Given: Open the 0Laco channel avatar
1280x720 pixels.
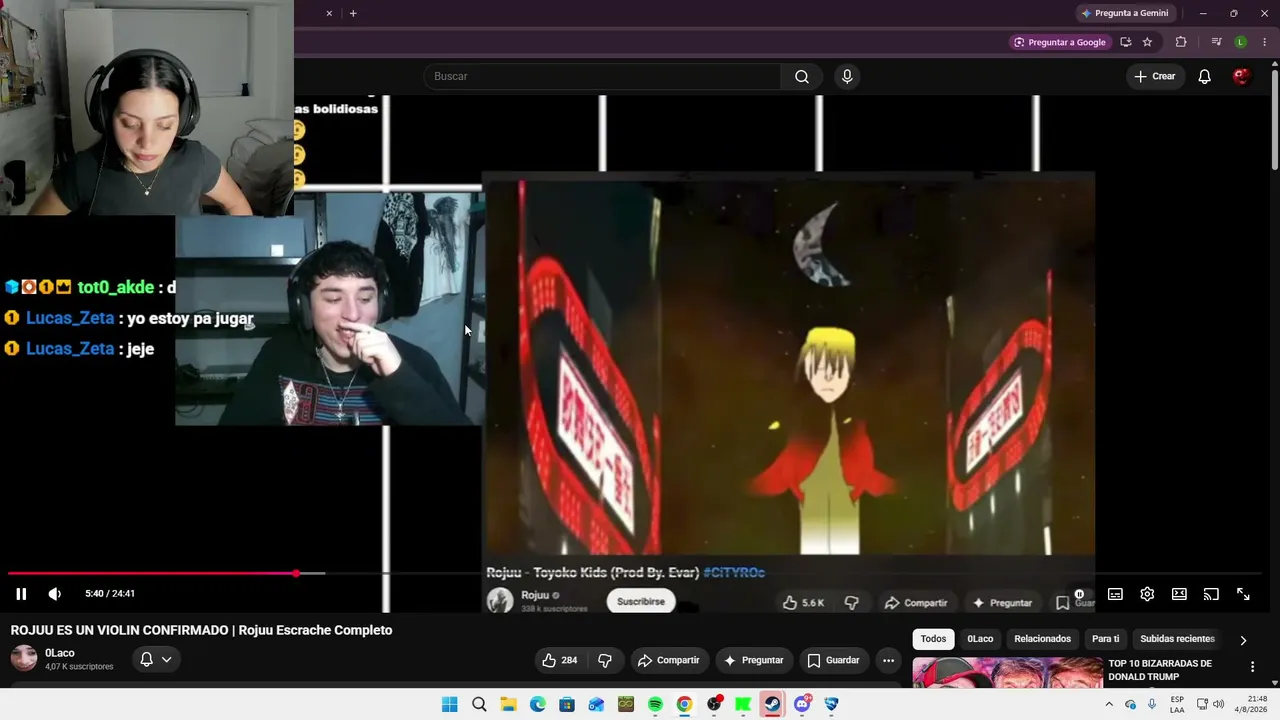Looking at the screenshot, I should [24, 658].
